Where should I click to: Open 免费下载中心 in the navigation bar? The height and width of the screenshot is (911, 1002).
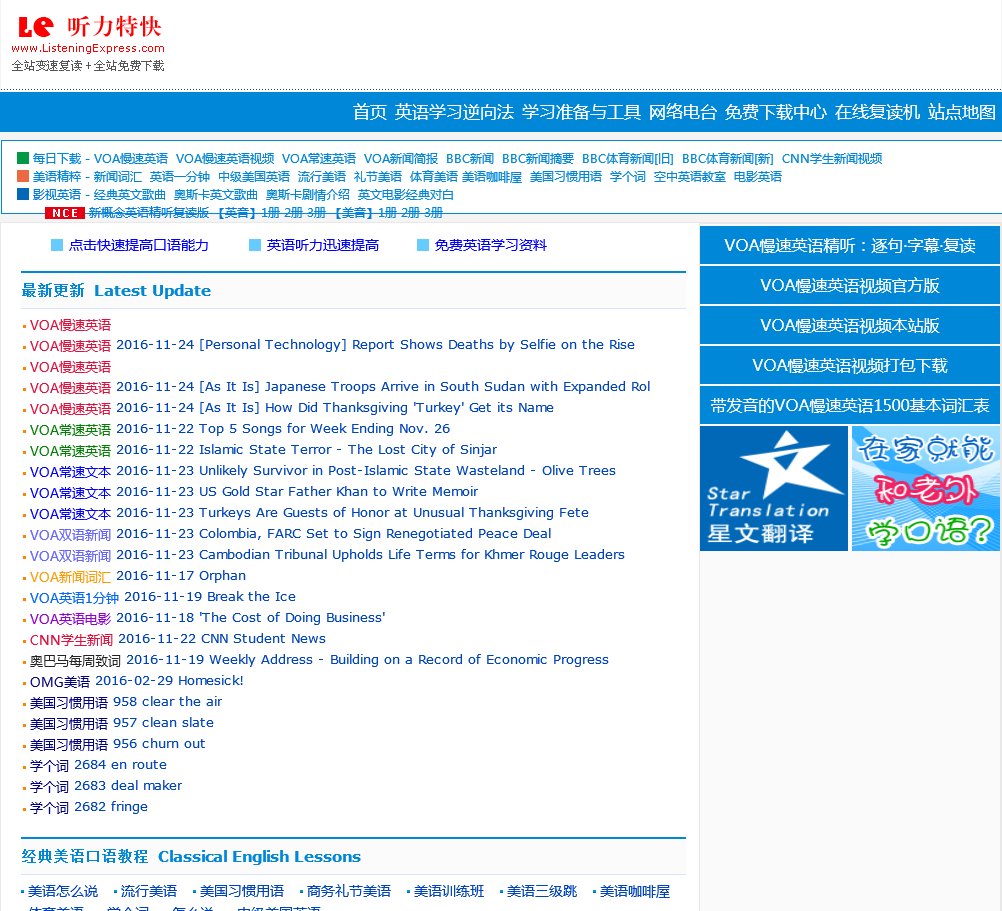[775, 112]
